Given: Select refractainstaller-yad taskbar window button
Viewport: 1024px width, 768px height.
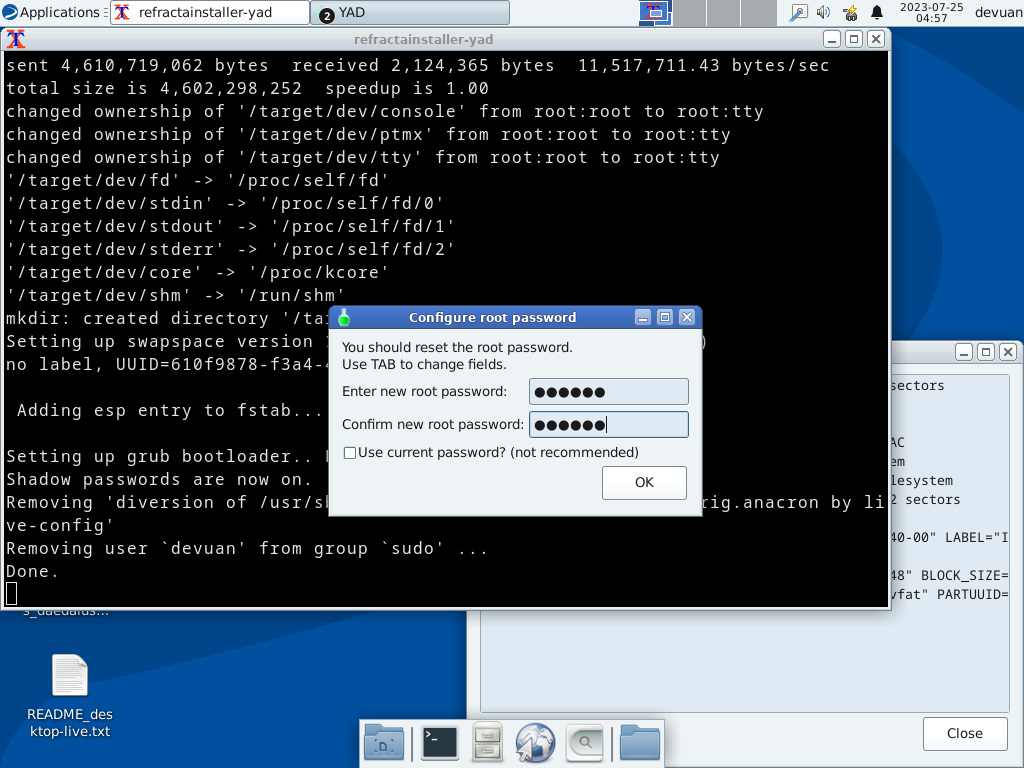Looking at the screenshot, I should pyautogui.click(x=210, y=13).
